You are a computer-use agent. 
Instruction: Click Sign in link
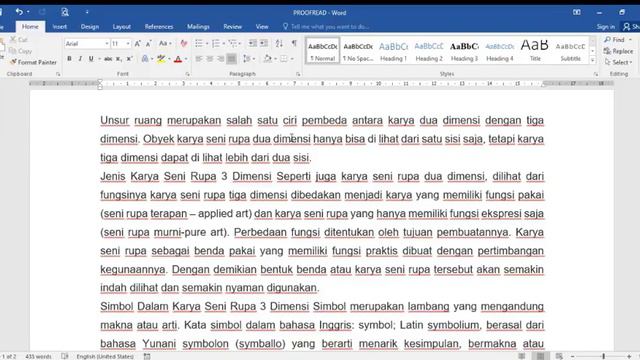coord(606,27)
